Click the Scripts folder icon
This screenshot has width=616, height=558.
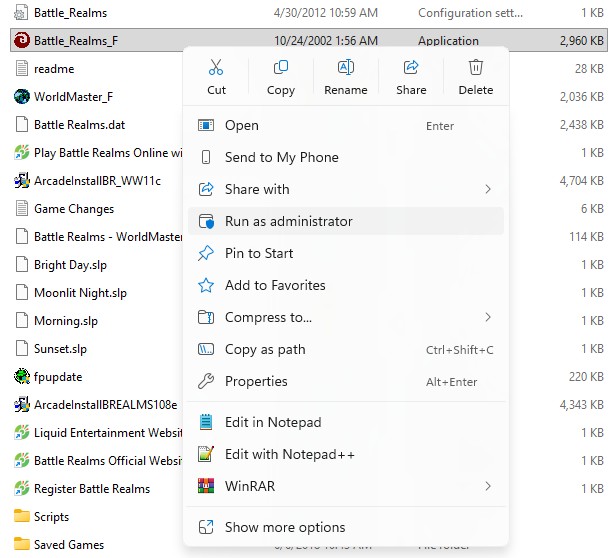click(x=22, y=516)
